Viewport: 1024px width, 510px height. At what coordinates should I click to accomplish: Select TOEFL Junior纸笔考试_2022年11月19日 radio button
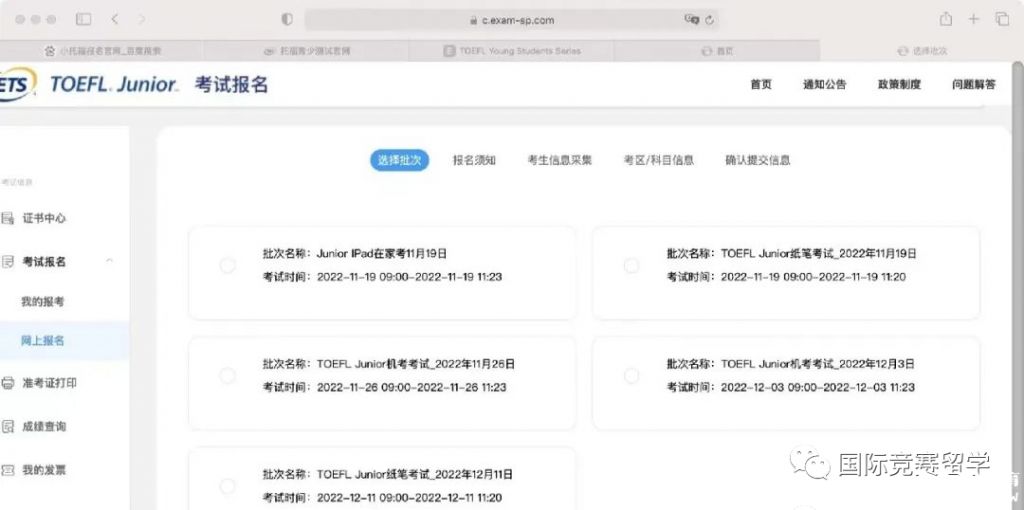tap(631, 265)
